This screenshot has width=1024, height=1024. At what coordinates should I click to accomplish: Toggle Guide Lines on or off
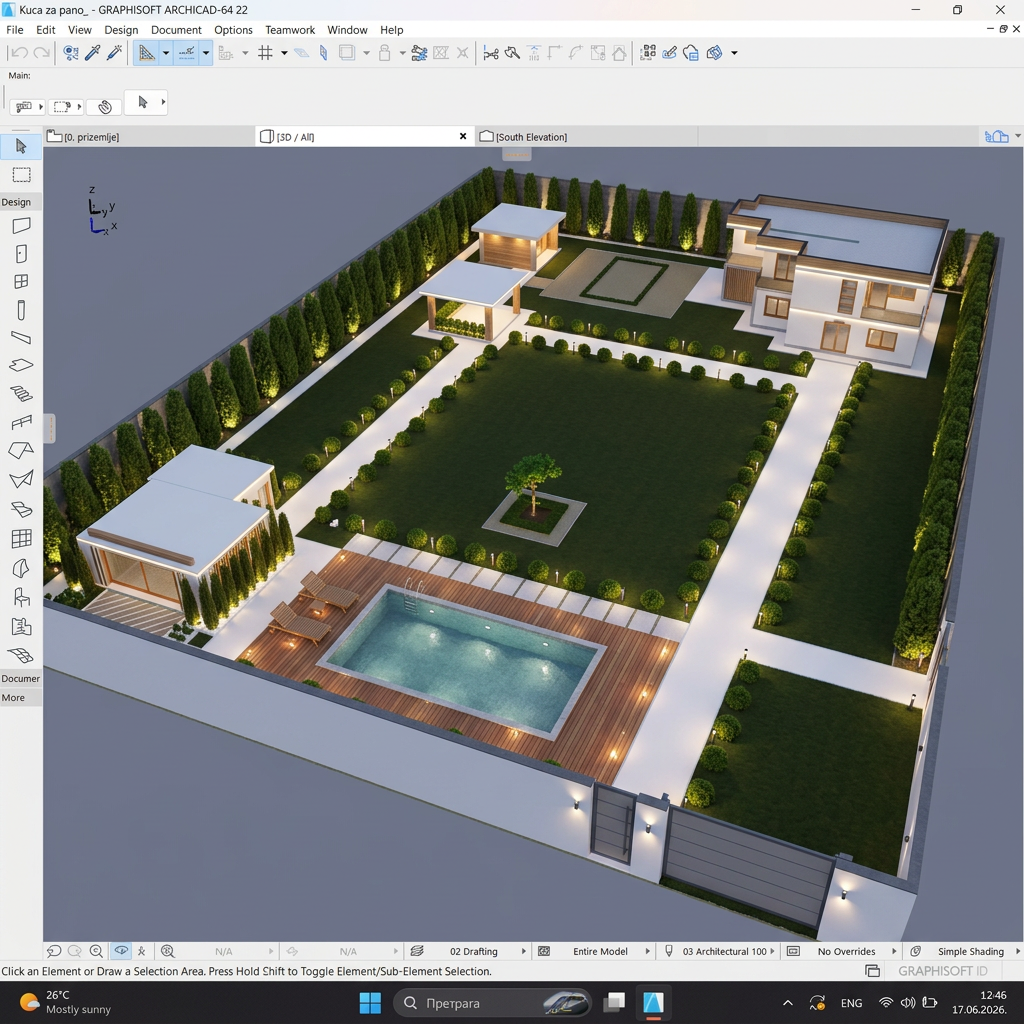coord(146,53)
